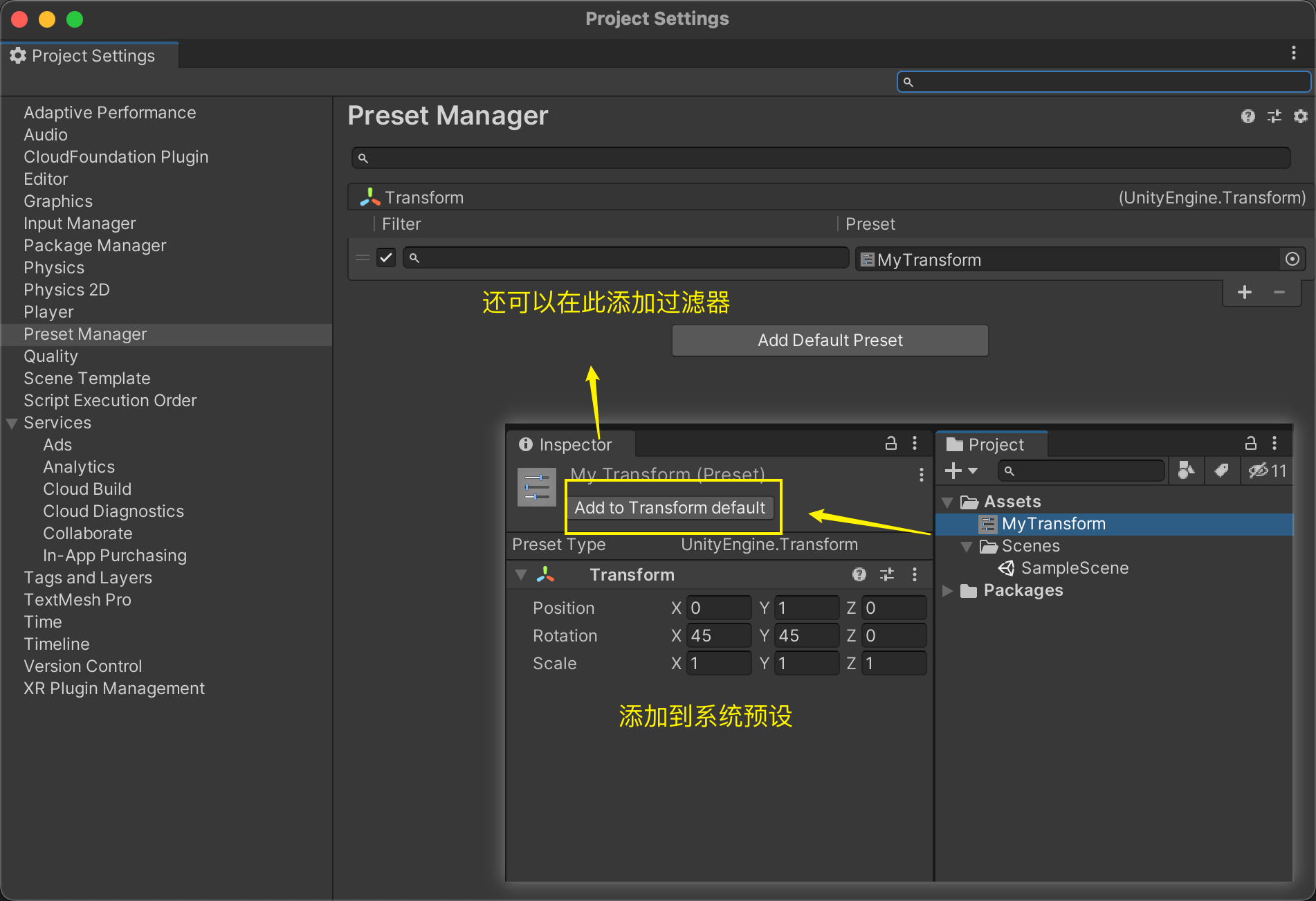Open Preset Manager help icon
The width and height of the screenshot is (1316, 901).
point(1248,116)
